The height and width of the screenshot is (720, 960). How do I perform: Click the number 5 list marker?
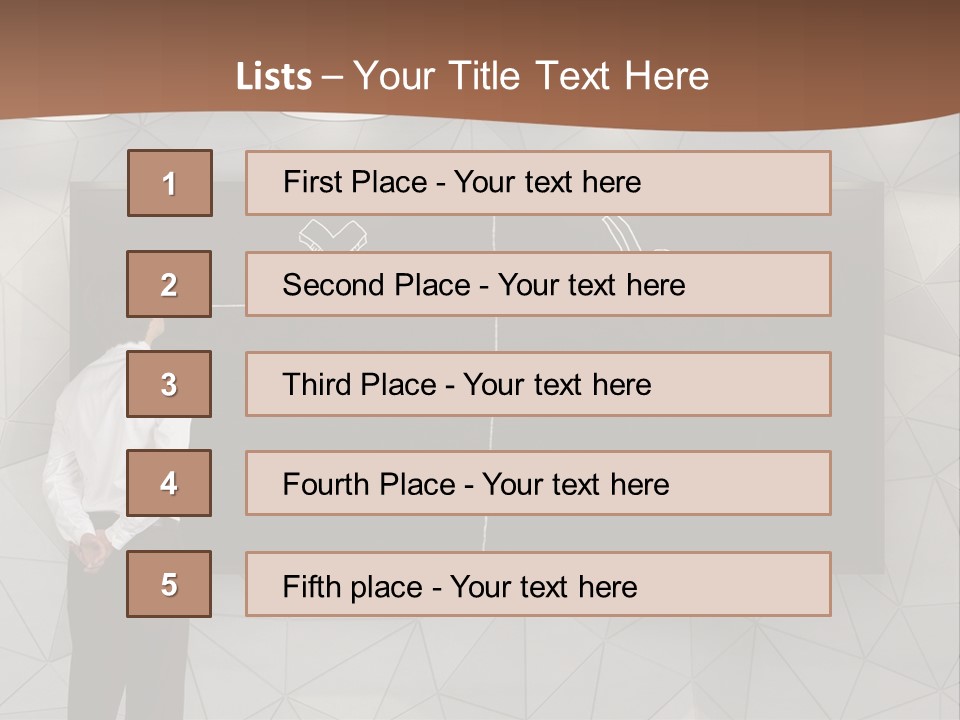(x=169, y=584)
